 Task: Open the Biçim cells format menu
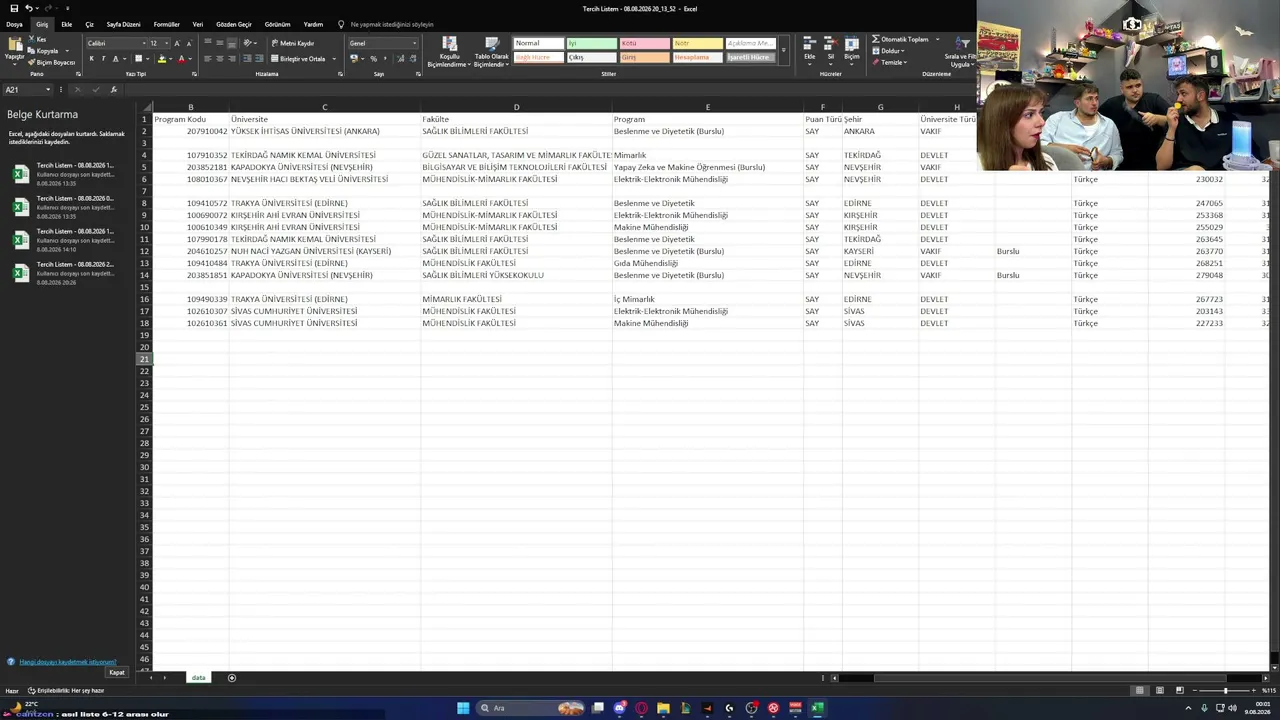click(852, 50)
